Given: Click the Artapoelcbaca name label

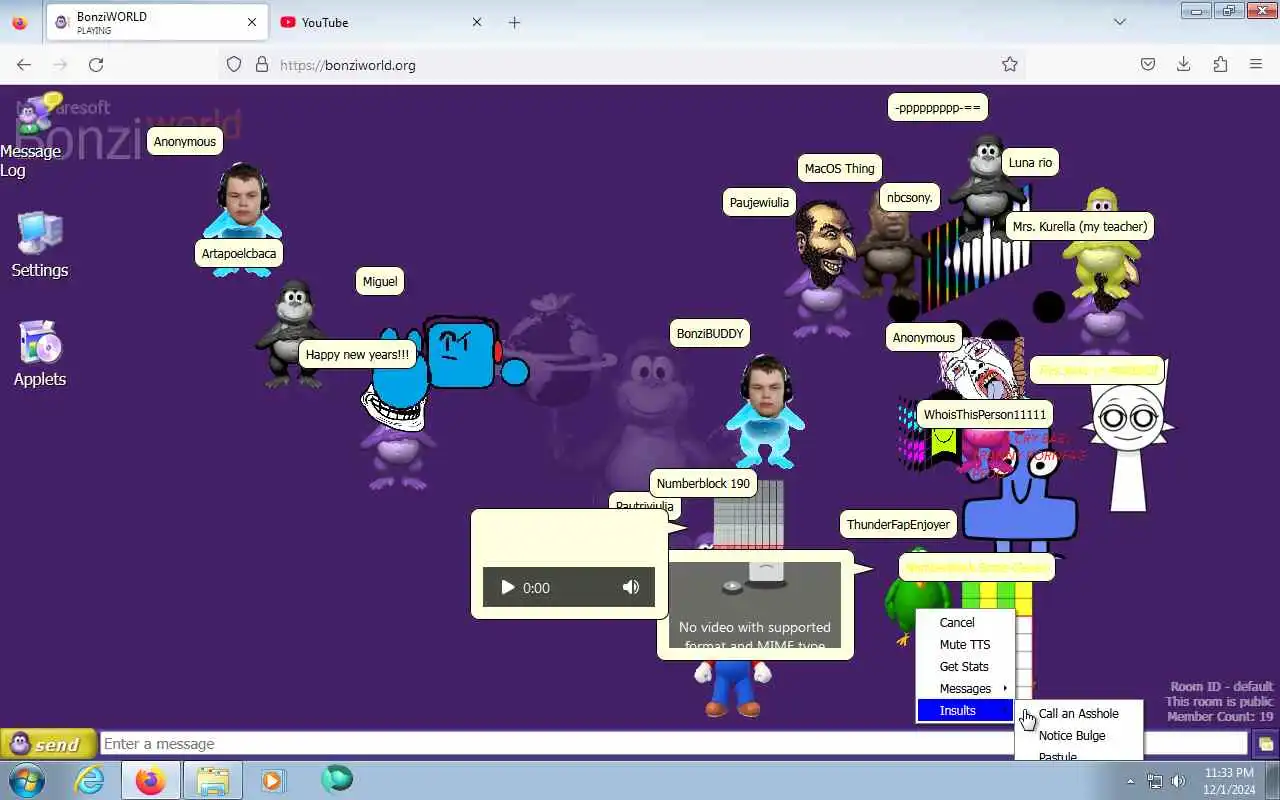Looking at the screenshot, I should coord(238,253).
